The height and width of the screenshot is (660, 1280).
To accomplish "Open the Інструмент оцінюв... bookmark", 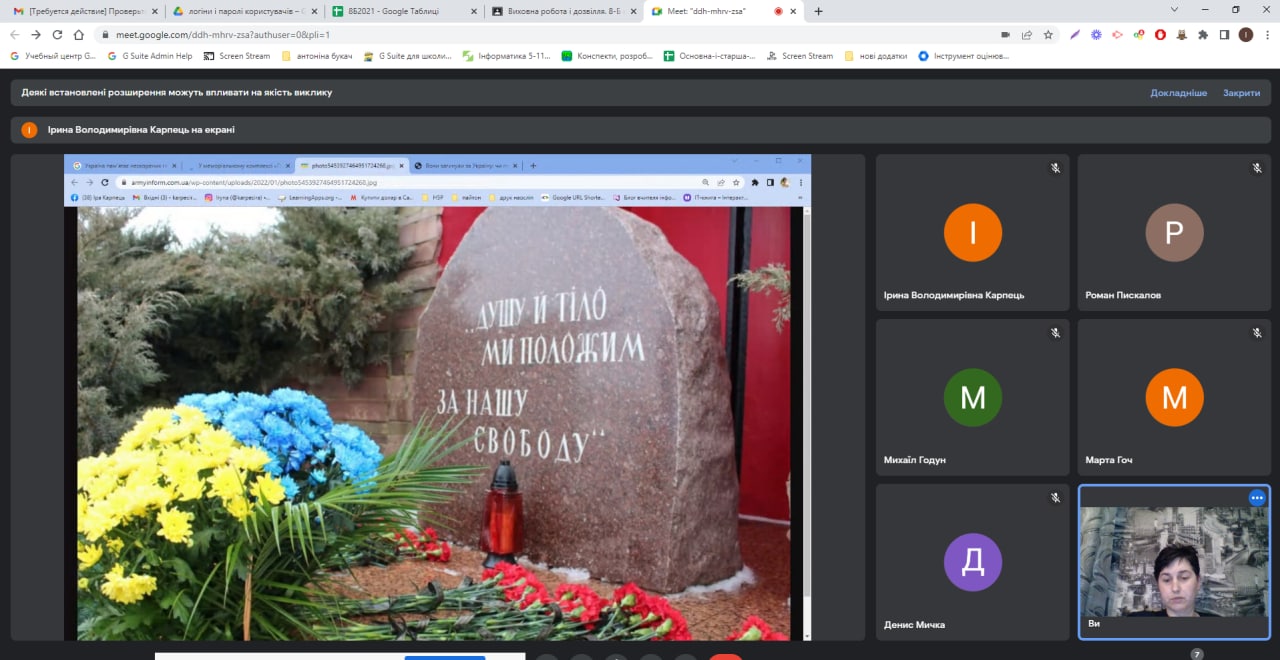I will (x=964, y=56).
